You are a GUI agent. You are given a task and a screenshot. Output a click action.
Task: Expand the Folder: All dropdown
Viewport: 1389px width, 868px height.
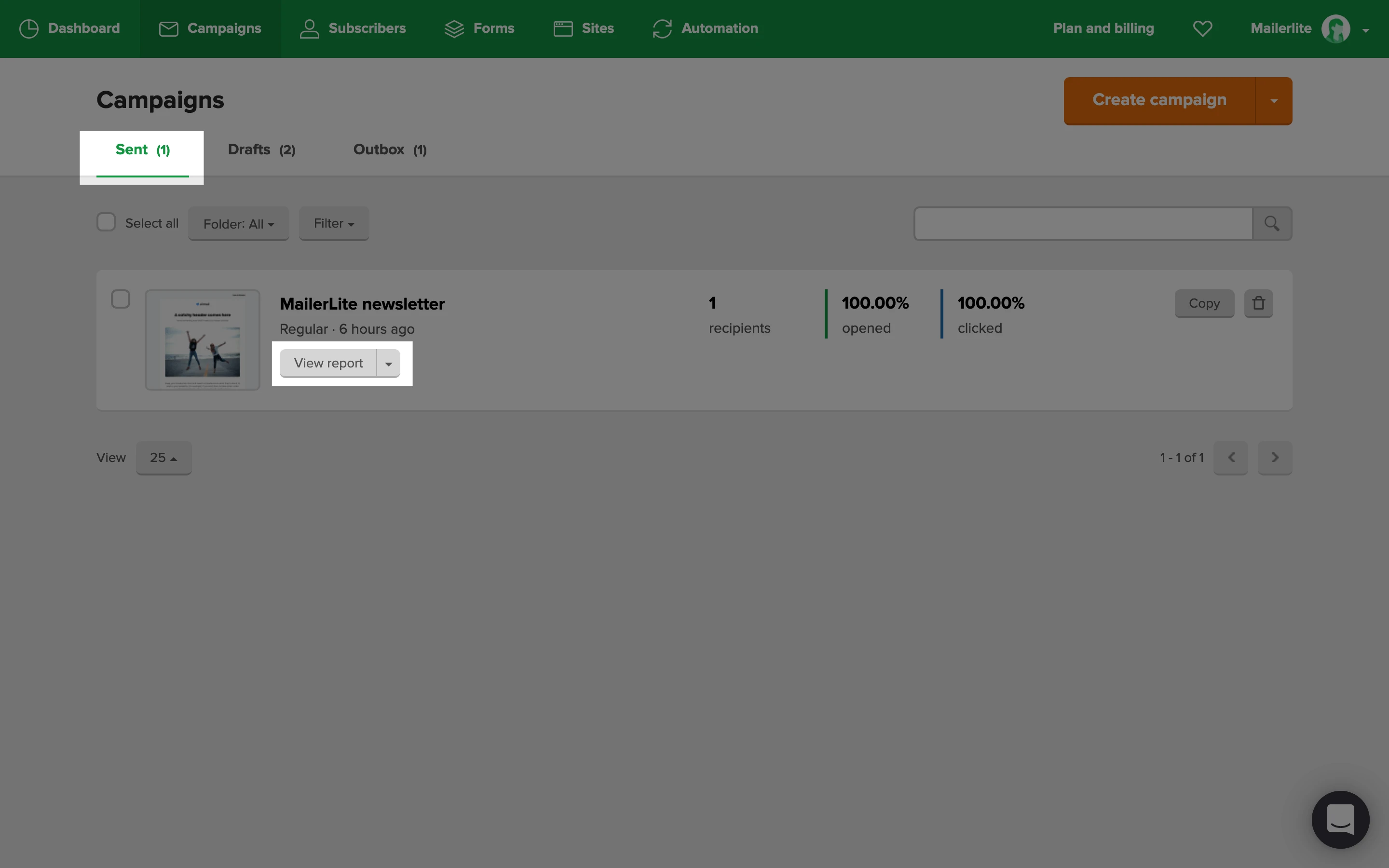pos(238,224)
